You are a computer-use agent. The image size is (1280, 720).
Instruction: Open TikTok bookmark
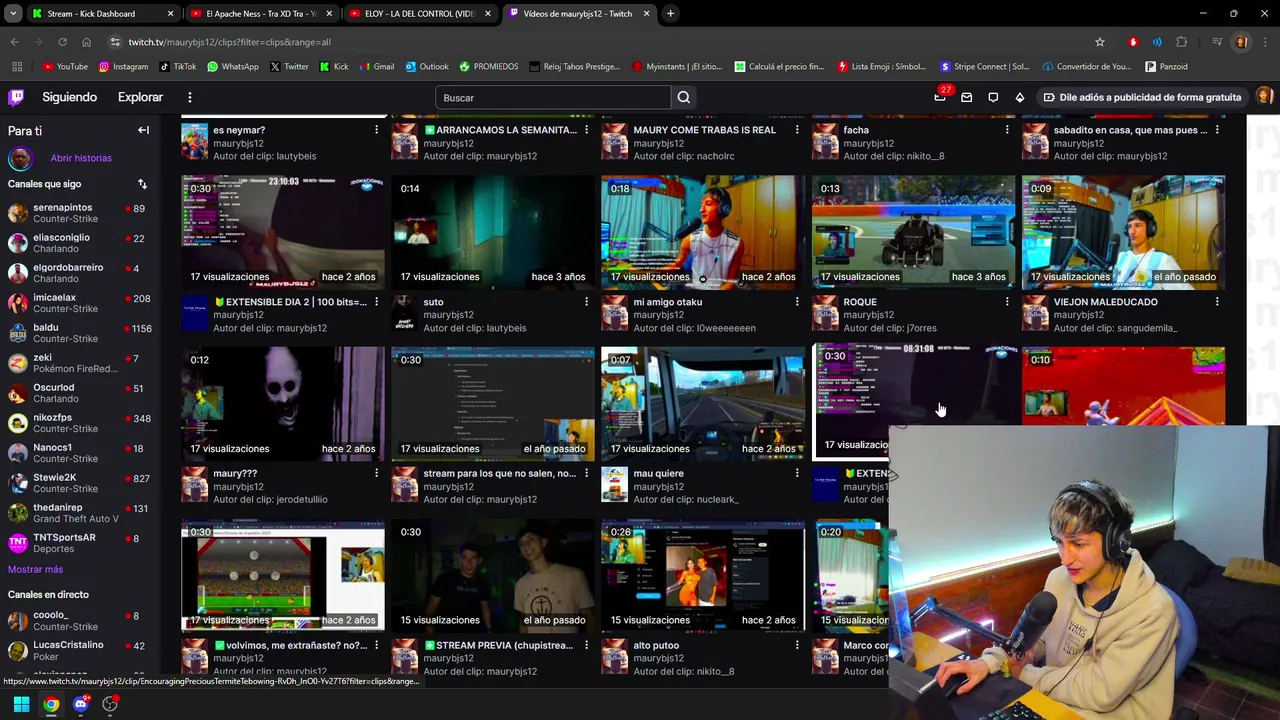[177, 67]
